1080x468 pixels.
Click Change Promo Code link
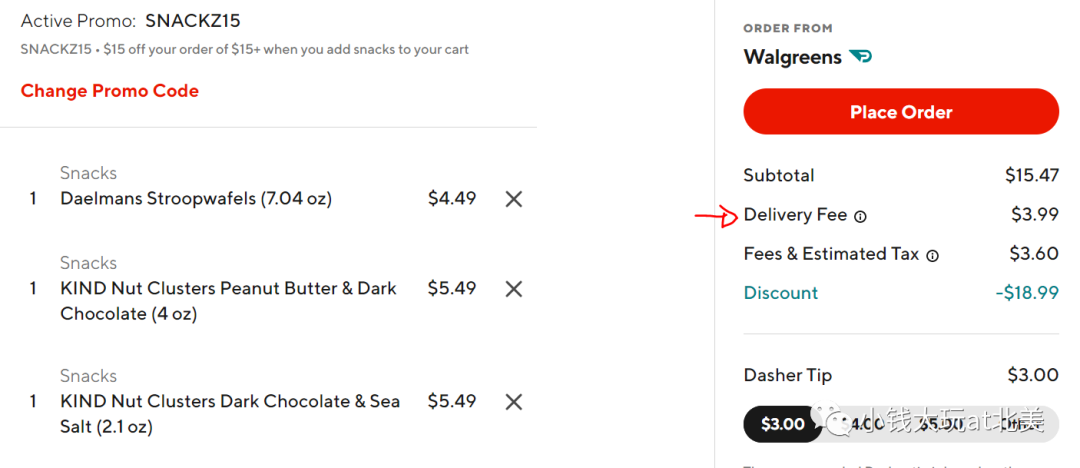[x=110, y=91]
